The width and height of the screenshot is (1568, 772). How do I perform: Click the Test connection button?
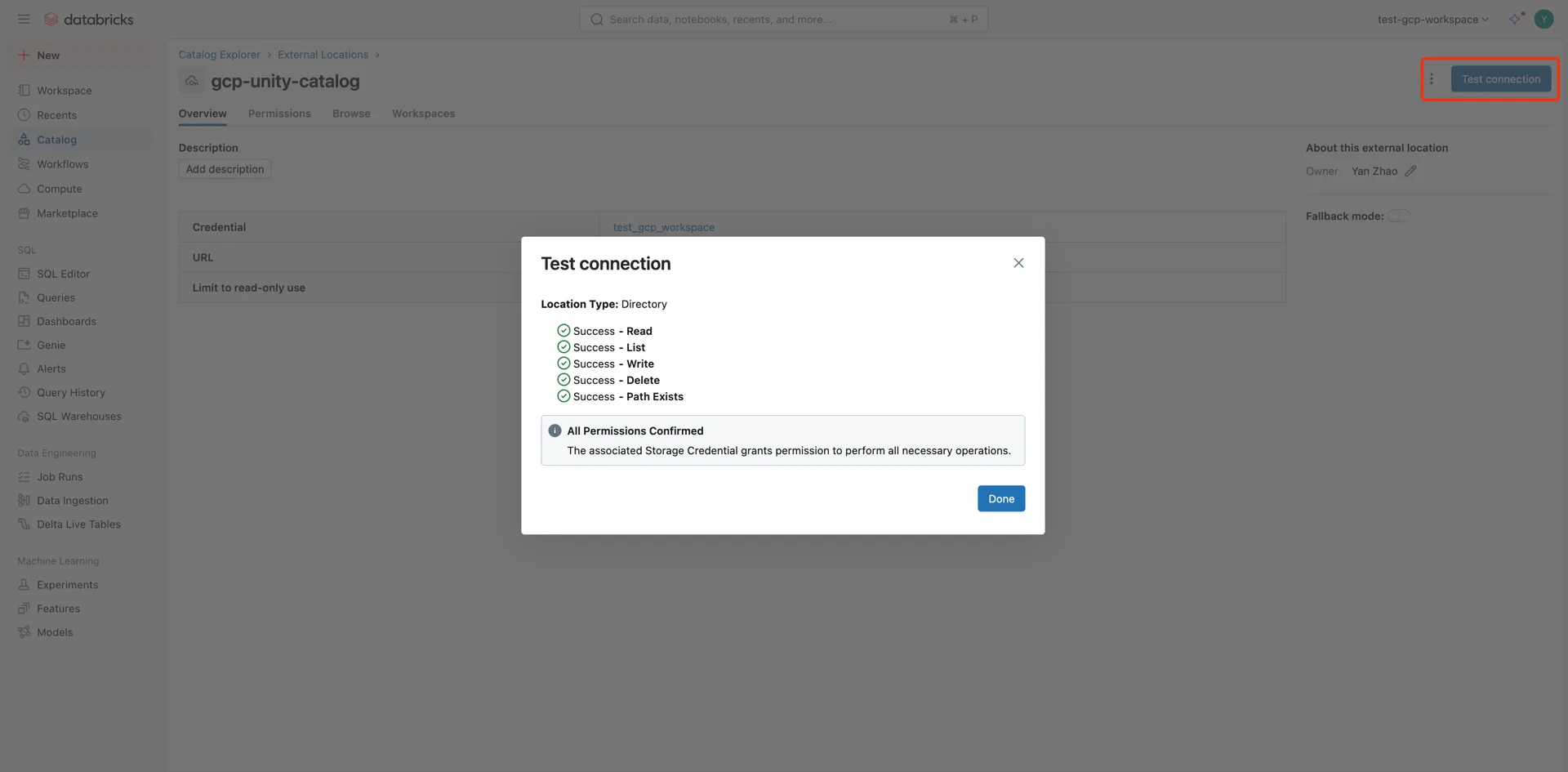click(x=1501, y=79)
